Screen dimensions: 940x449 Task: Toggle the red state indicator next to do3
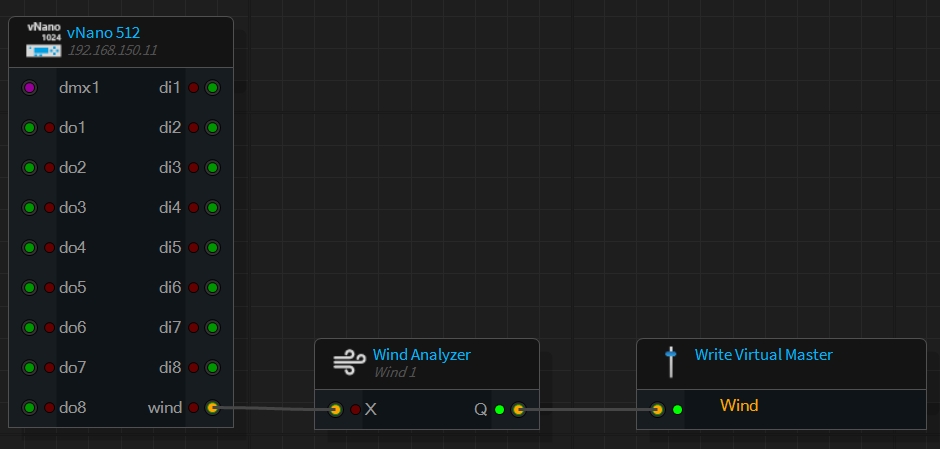pyautogui.click(x=49, y=208)
